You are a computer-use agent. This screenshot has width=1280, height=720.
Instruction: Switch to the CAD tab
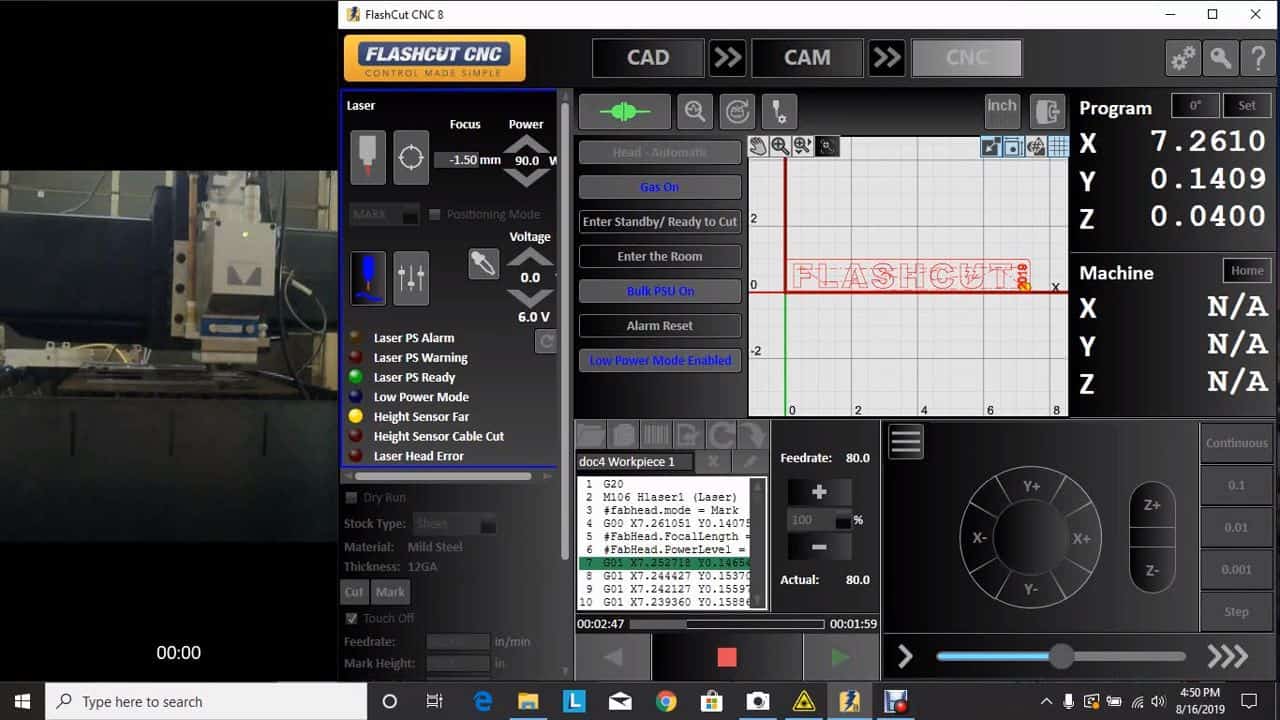coord(648,58)
